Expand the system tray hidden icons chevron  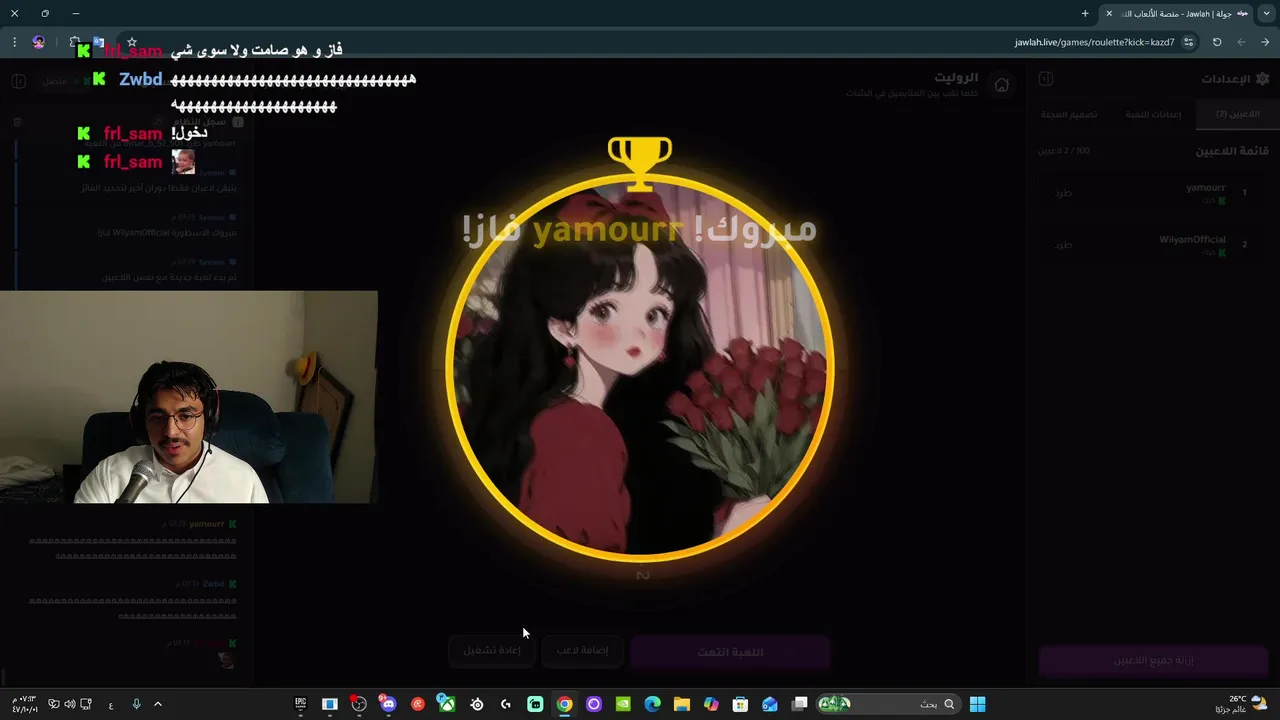pos(158,704)
